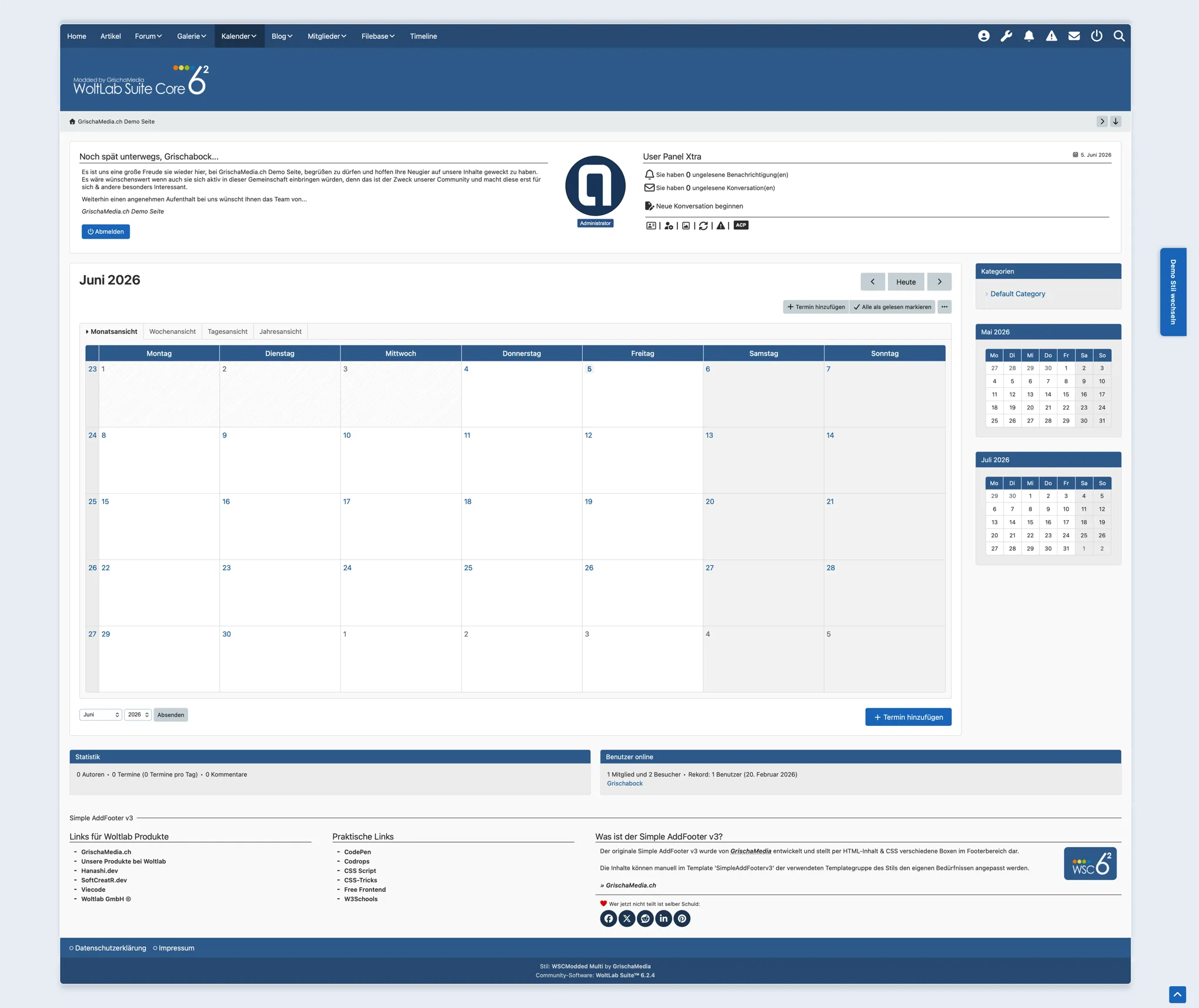Share on X icon in footer
The width and height of the screenshot is (1199, 1008).
(627, 919)
